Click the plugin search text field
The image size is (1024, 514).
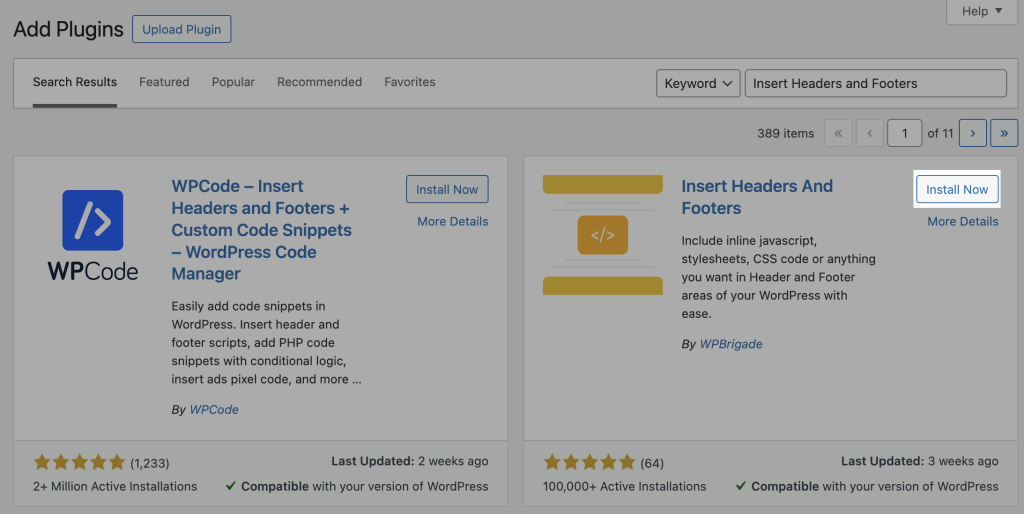click(x=875, y=84)
